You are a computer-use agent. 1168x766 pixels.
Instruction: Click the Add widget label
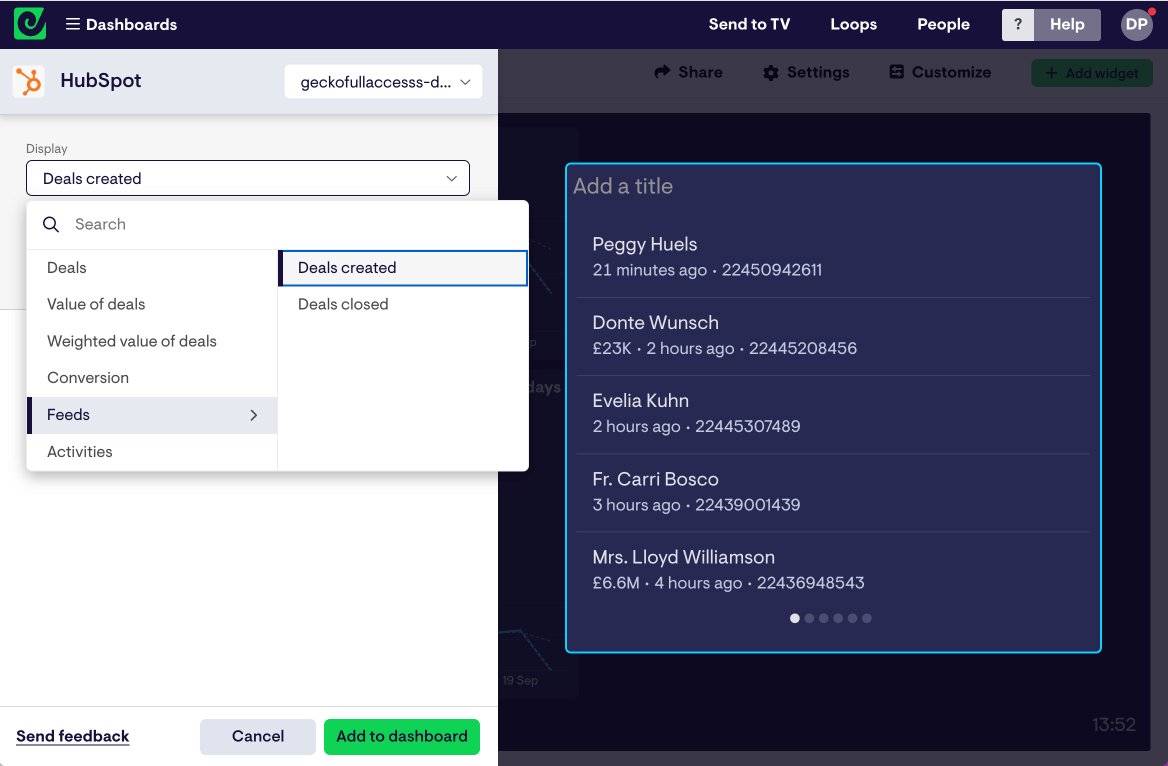[1102, 73]
